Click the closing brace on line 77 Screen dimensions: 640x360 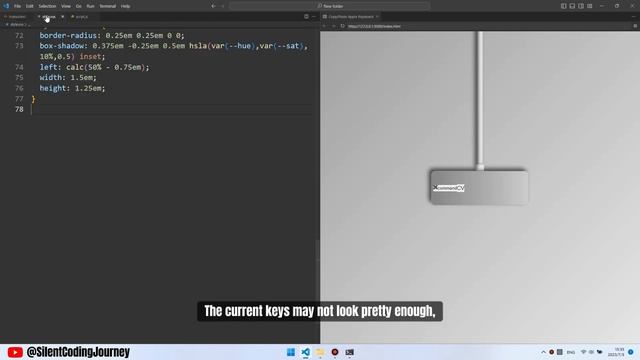[x=33, y=99]
